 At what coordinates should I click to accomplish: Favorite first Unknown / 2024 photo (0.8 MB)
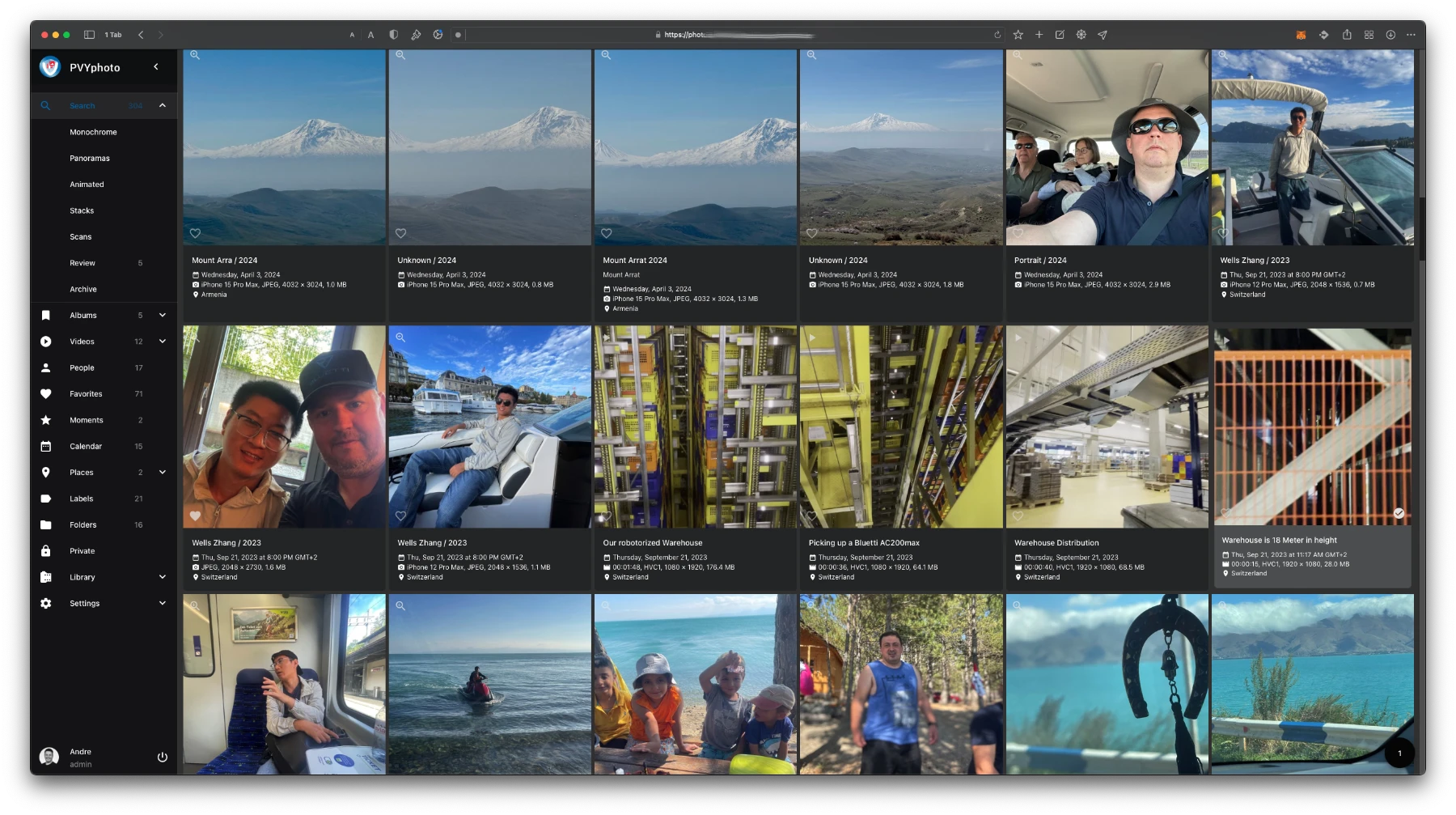coord(400,233)
